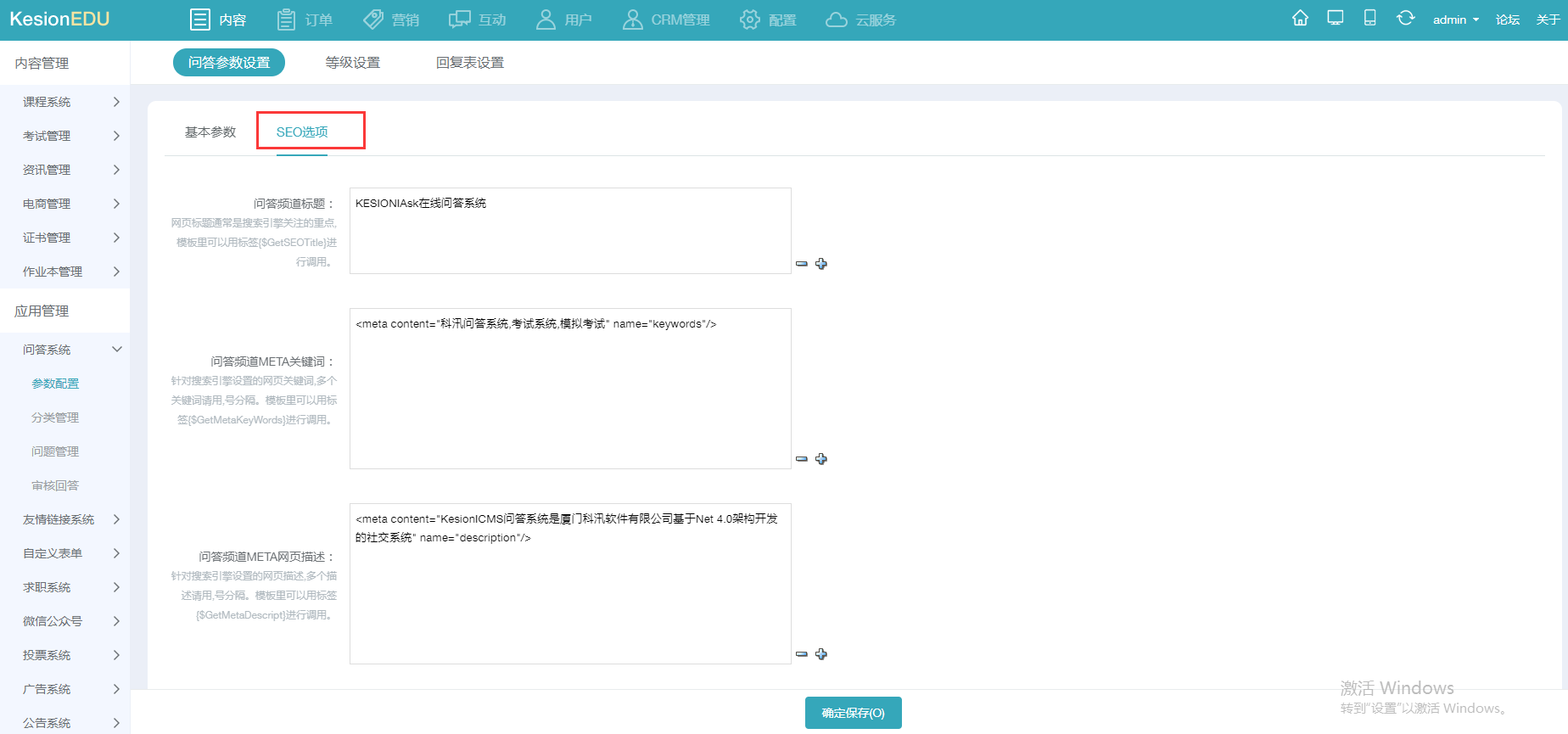The height and width of the screenshot is (734, 1568).
Task: Open the desktop monitor preview icon
Action: (1336, 19)
